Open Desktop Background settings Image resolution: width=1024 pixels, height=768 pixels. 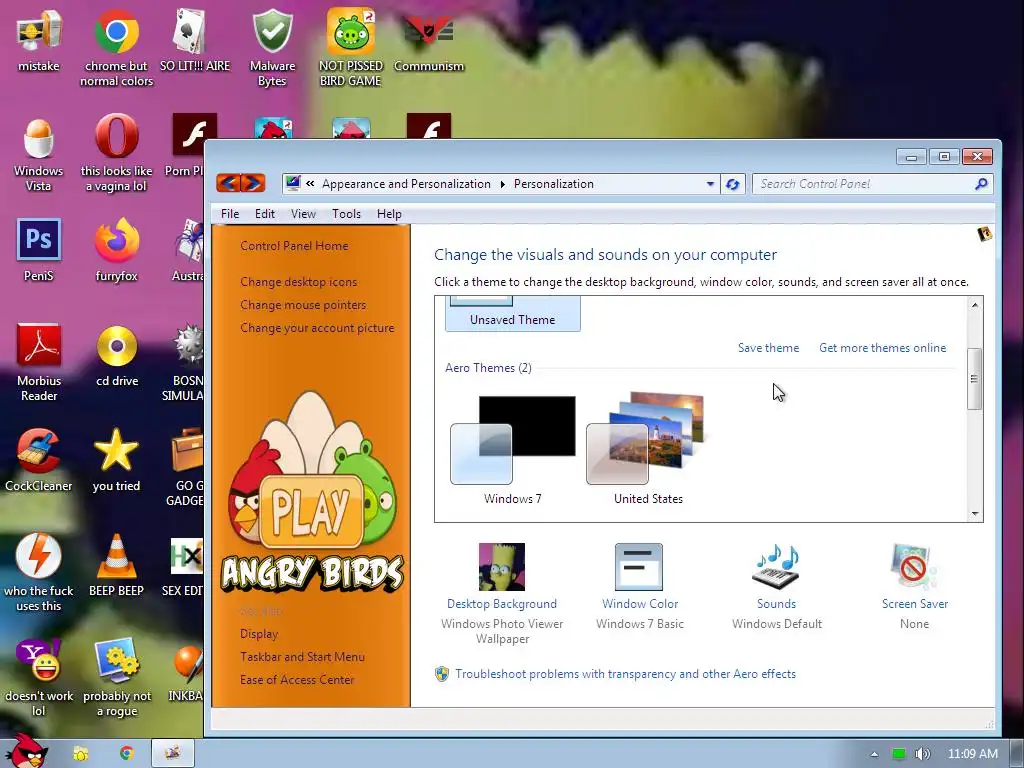502,594
